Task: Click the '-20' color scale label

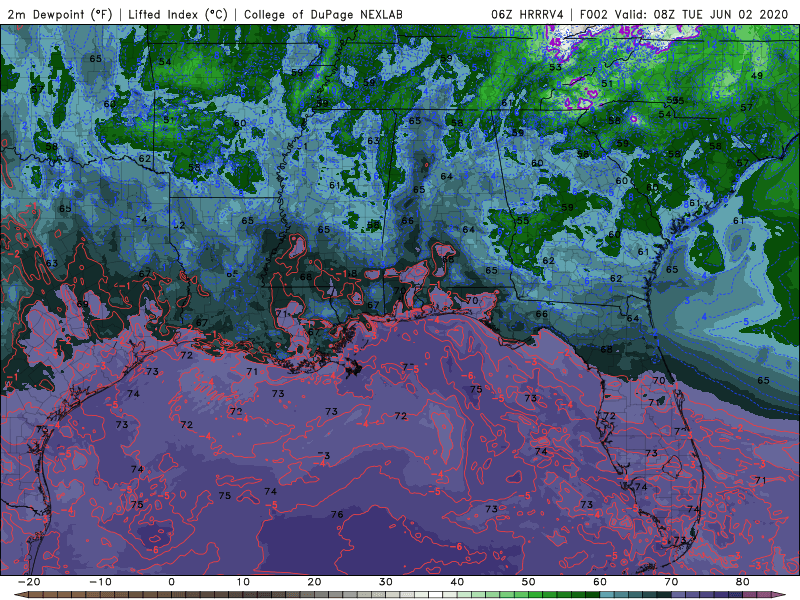Action: coord(29,582)
